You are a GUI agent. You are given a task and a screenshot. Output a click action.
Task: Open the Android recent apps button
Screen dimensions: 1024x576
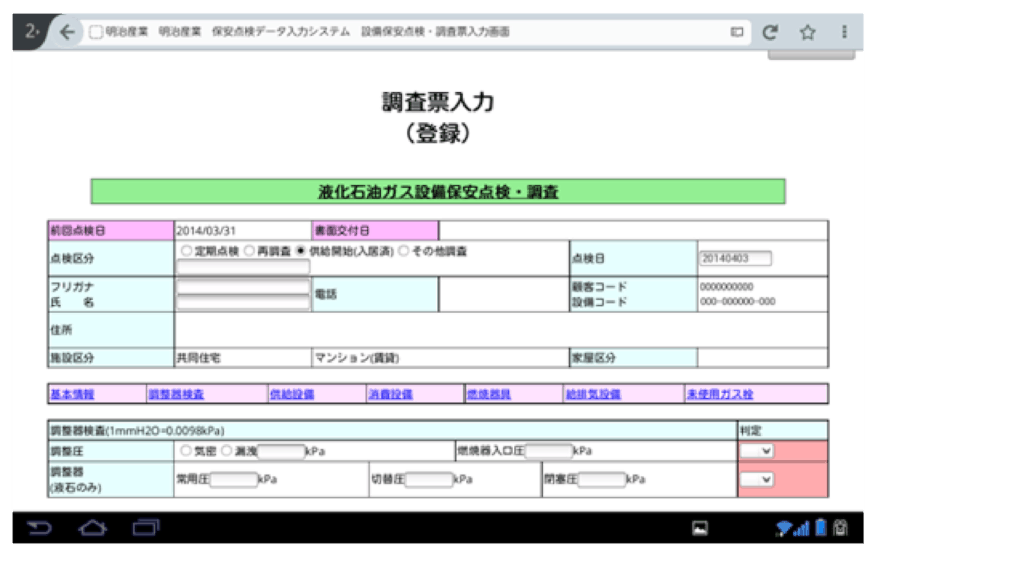click(x=146, y=528)
